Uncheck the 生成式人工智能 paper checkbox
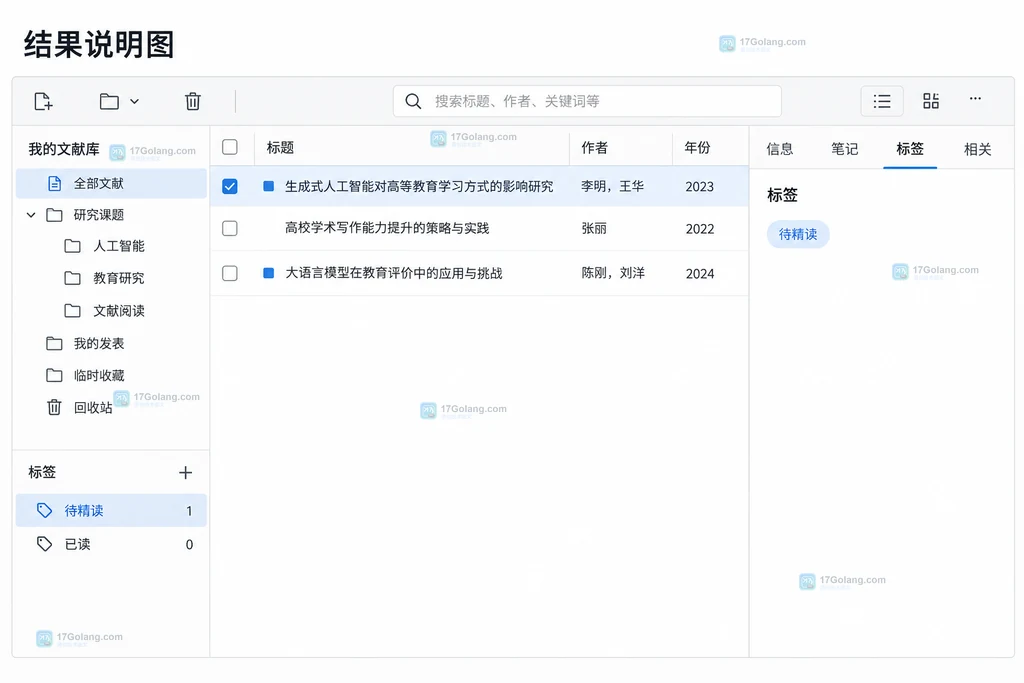The height and width of the screenshot is (683, 1024). [230, 187]
